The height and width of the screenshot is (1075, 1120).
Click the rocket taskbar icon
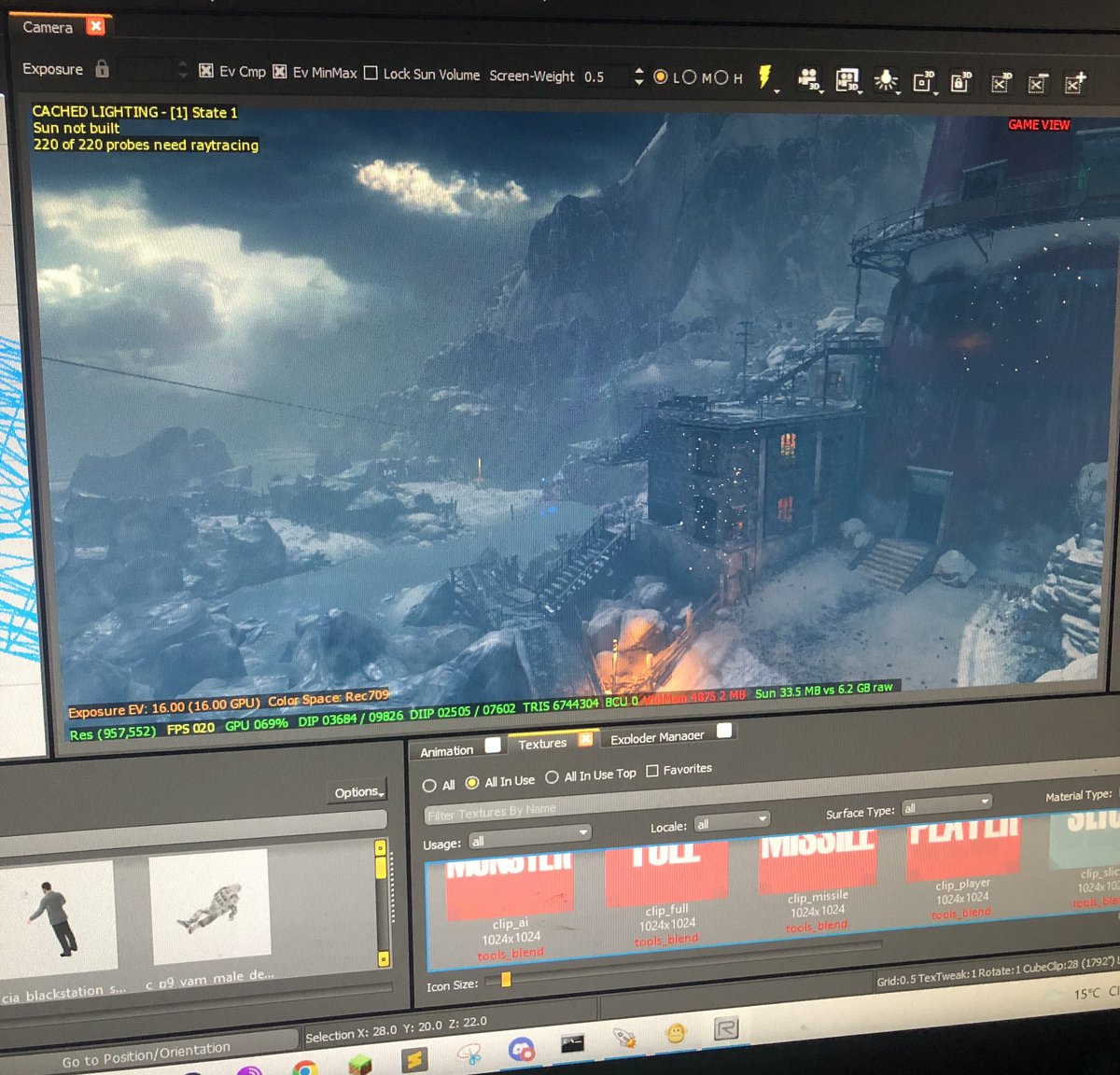click(623, 1038)
